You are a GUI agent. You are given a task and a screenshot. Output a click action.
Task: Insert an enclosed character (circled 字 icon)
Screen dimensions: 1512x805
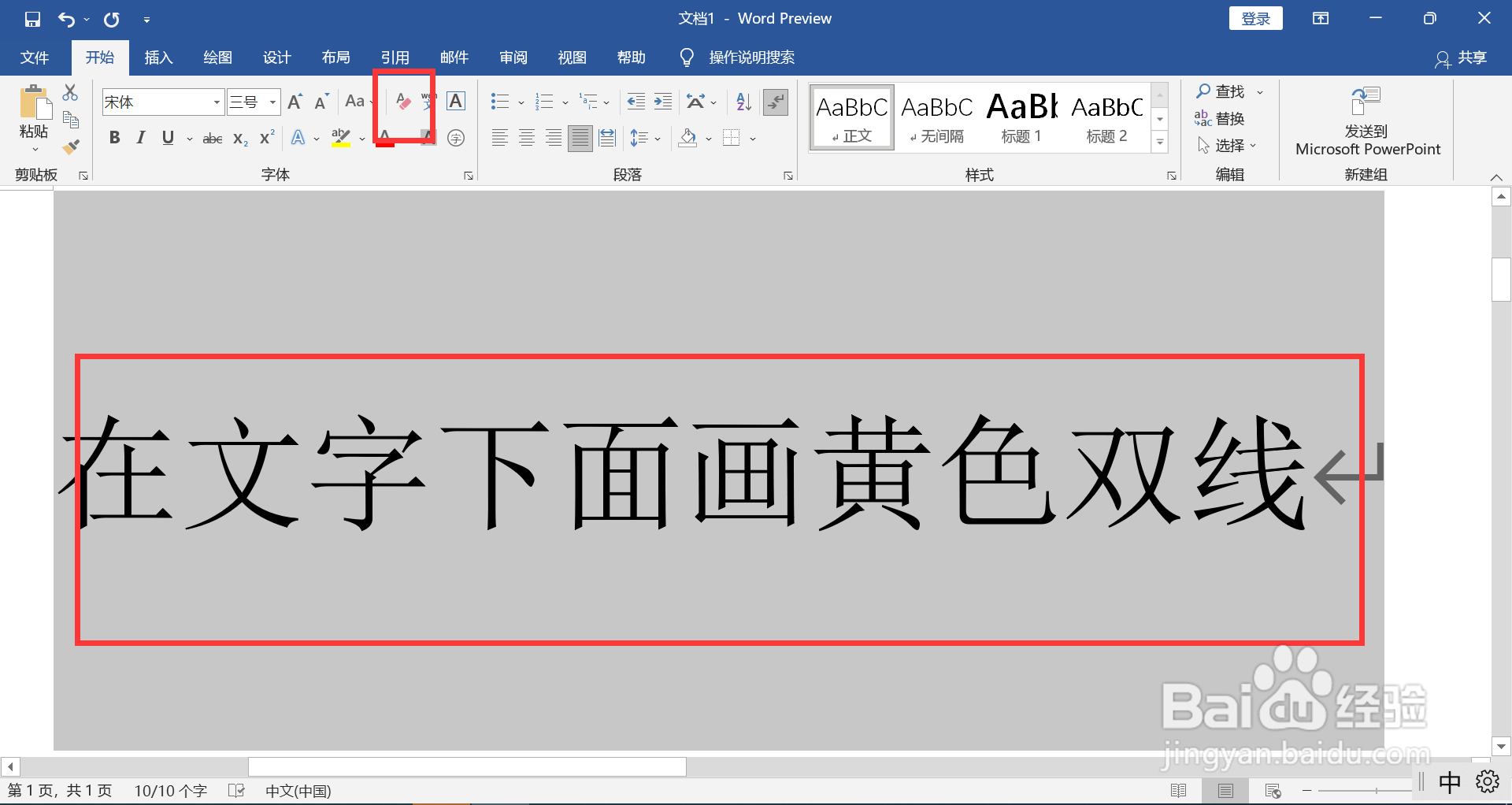pos(456,139)
